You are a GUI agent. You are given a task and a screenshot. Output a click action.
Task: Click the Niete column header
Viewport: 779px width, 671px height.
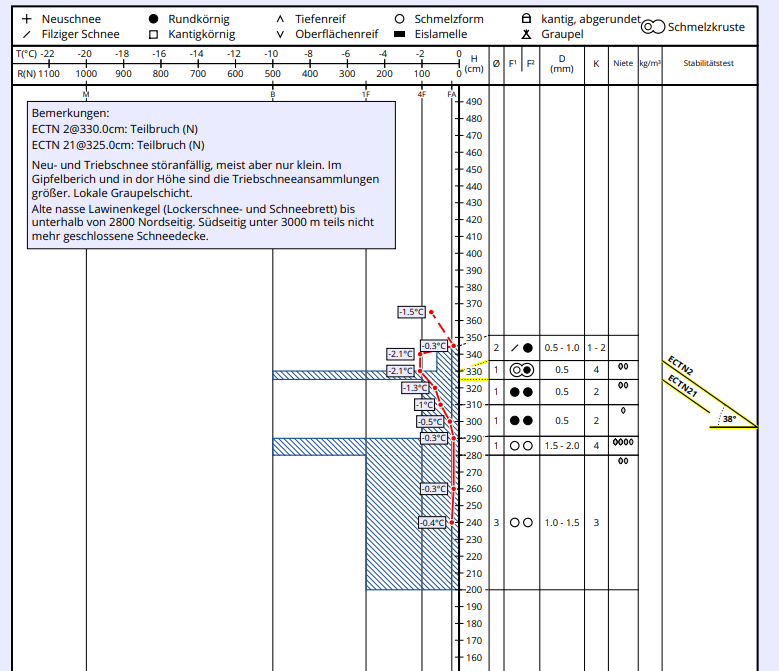tap(623, 63)
